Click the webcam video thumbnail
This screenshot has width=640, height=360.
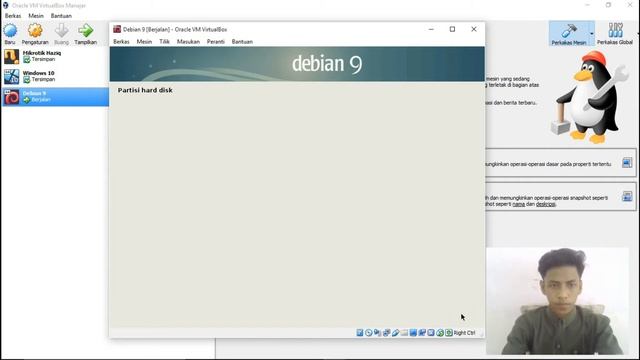[x=558, y=301]
